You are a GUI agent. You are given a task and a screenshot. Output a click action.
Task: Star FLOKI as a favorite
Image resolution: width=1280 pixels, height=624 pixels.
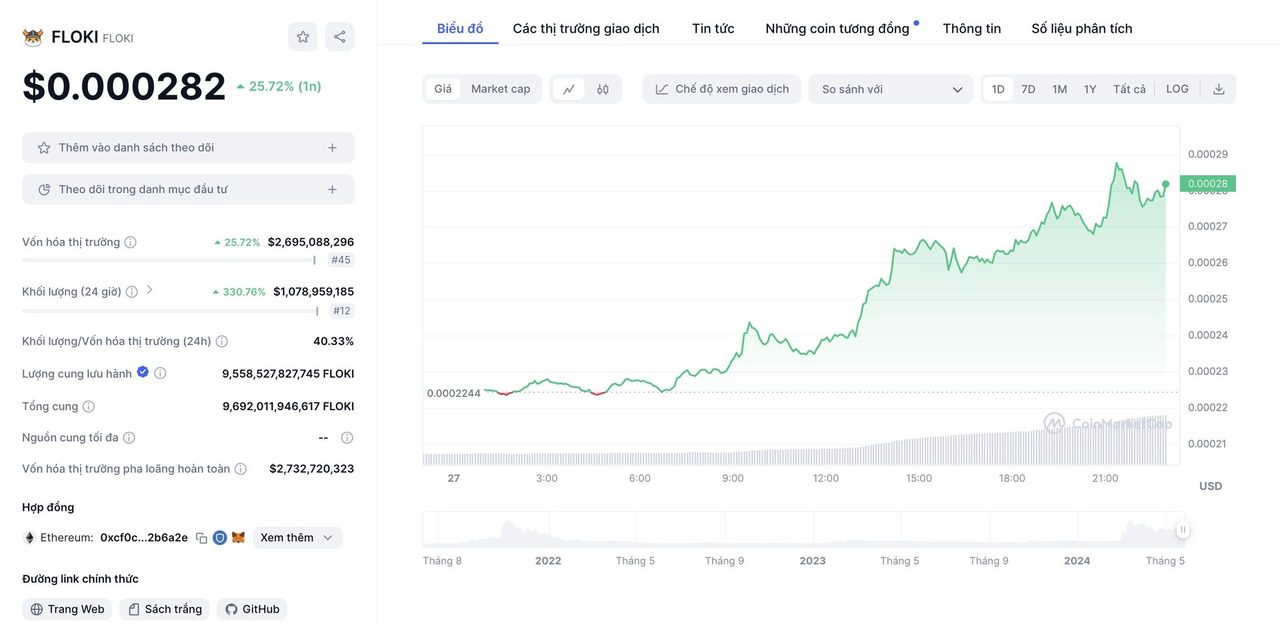(303, 37)
